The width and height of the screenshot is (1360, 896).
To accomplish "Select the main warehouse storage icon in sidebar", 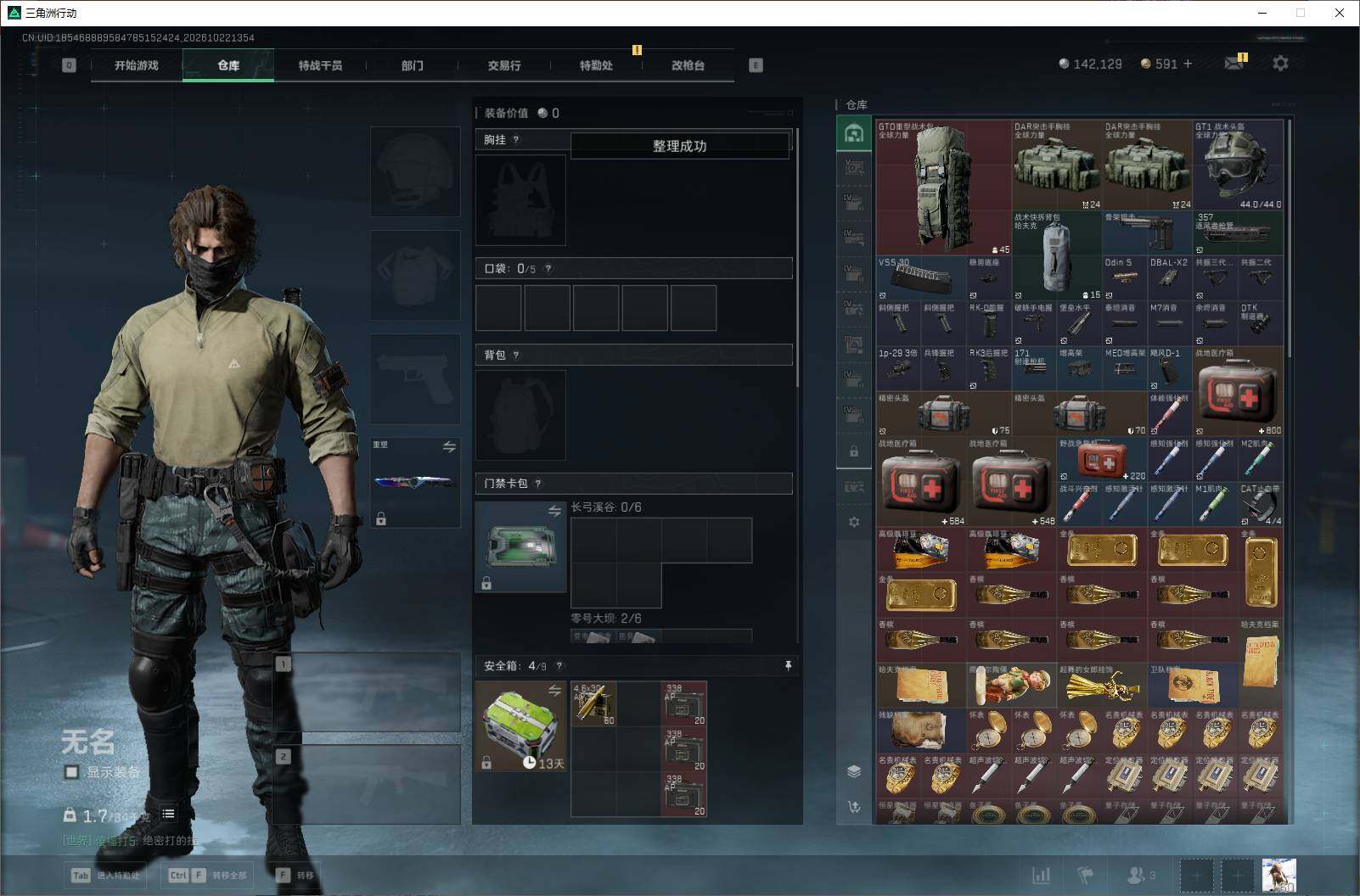I will tap(854, 133).
